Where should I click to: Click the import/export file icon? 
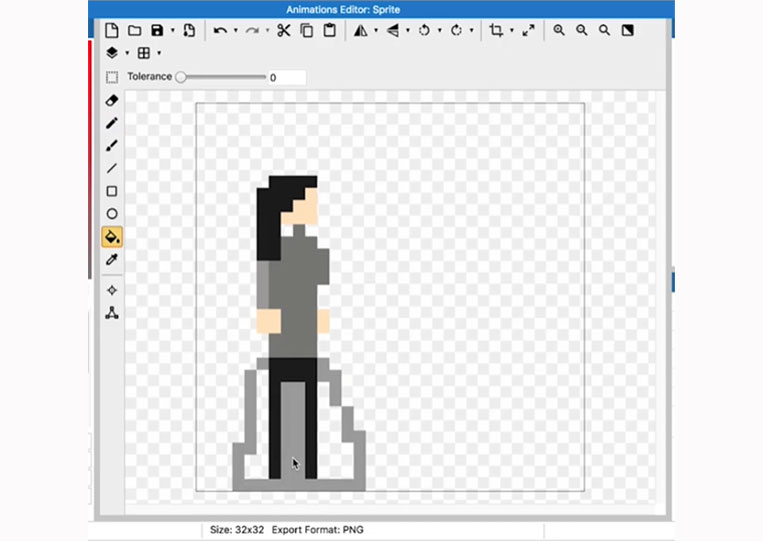[189, 30]
